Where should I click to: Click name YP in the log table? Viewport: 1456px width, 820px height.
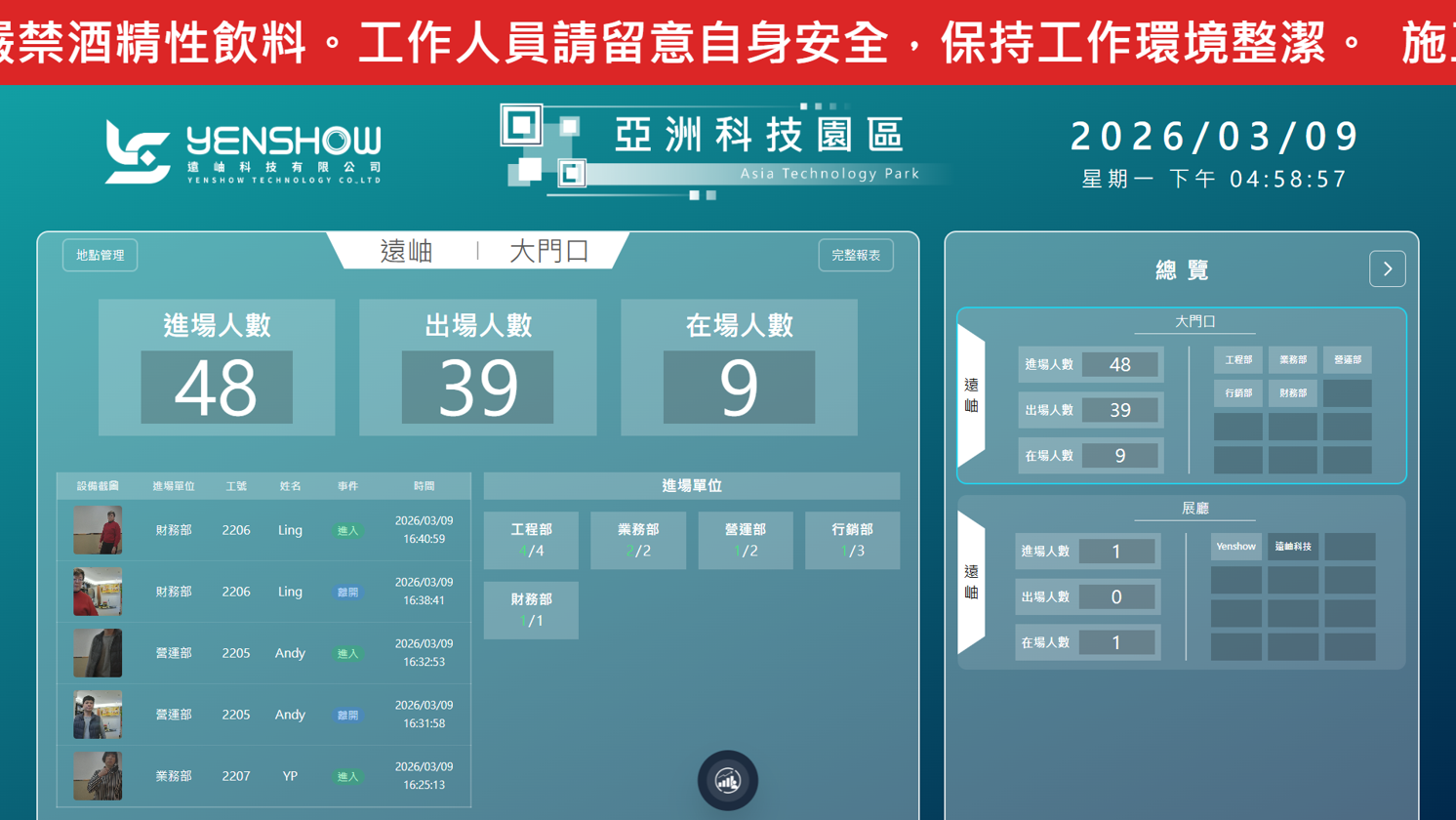coord(290,777)
